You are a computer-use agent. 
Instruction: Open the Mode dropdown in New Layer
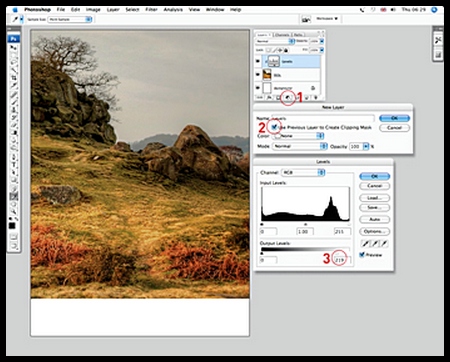pos(300,146)
